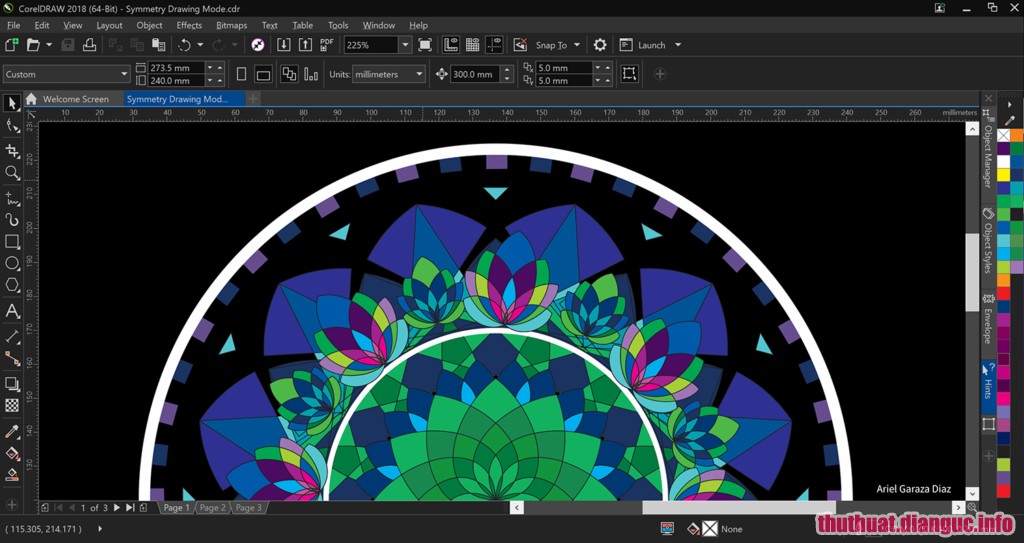Toggle snapping off icon
Image resolution: width=1024 pixels, height=543 pixels.
520,44
